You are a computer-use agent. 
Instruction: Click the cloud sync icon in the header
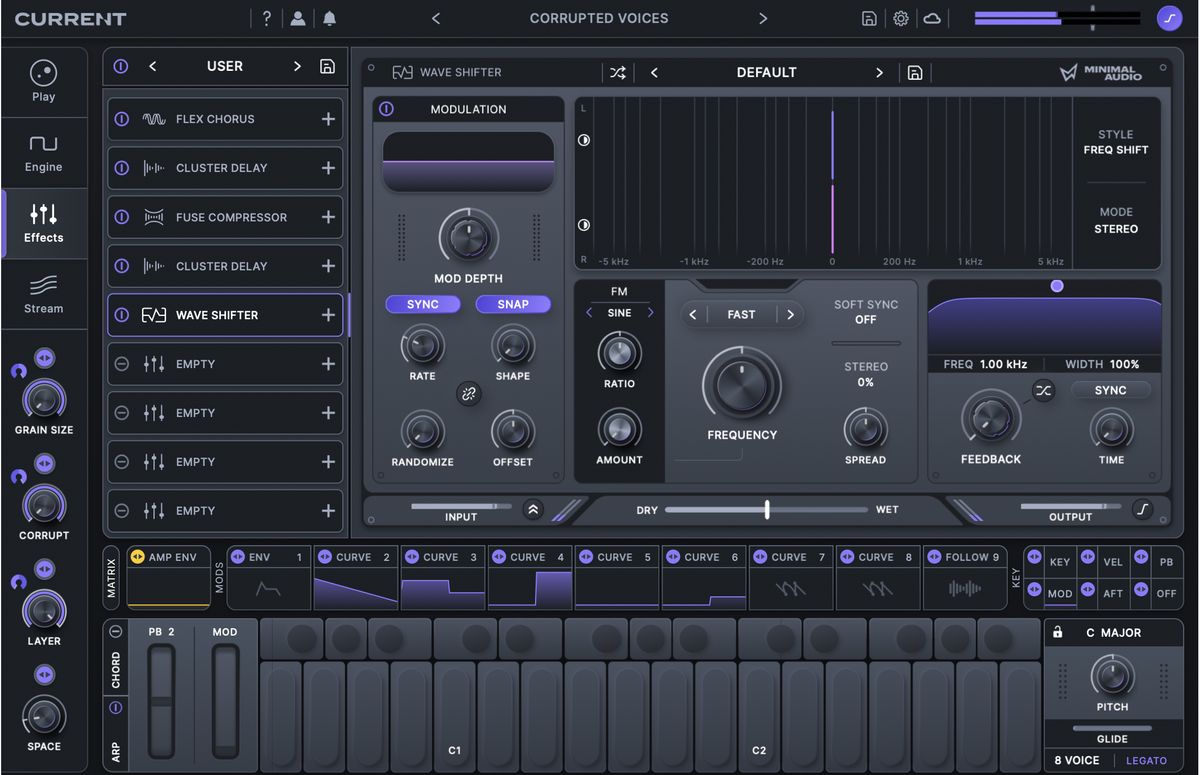coord(931,17)
